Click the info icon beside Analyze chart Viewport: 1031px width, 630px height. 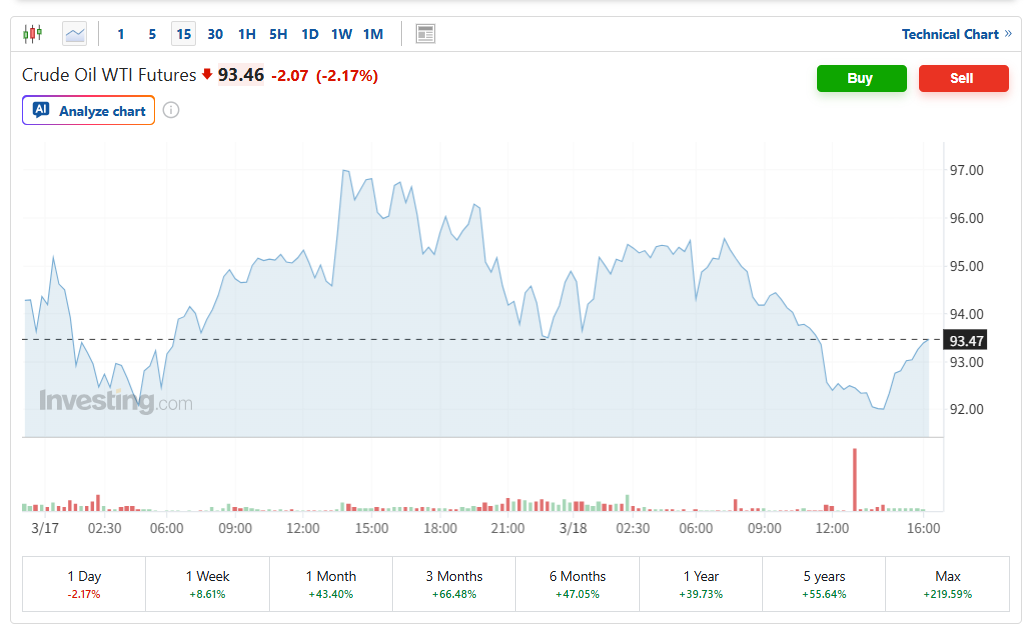click(x=171, y=110)
